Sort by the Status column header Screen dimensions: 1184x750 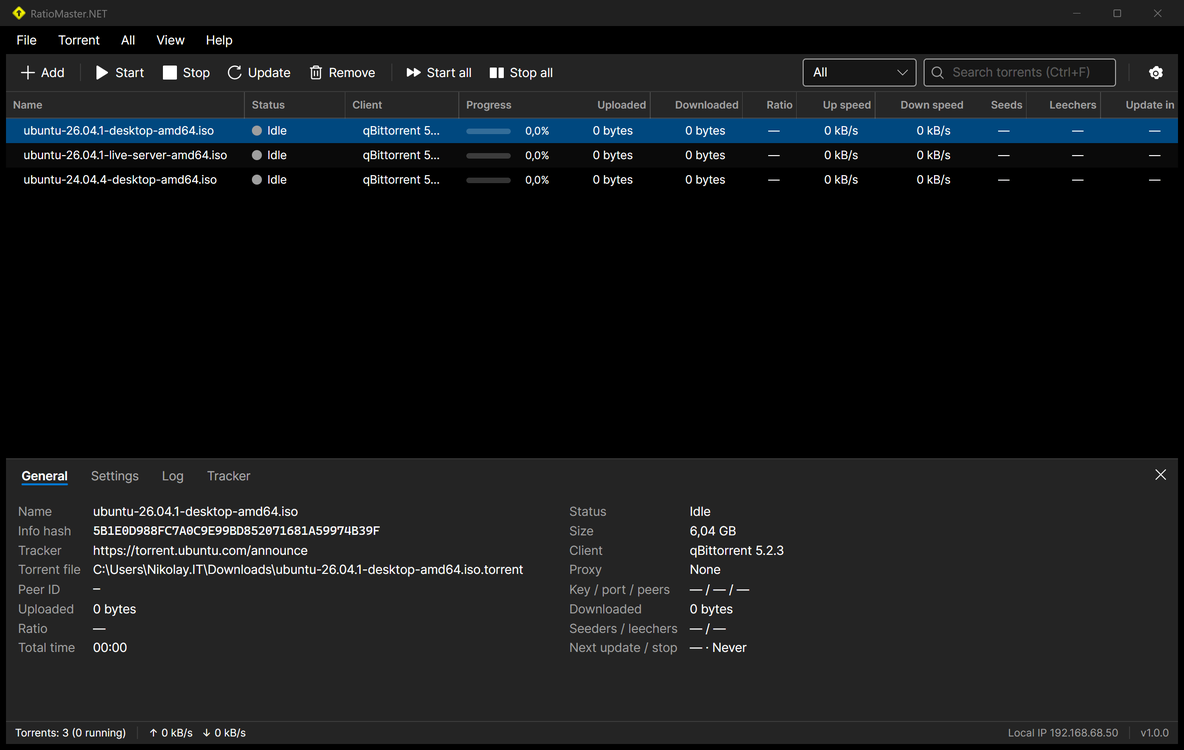(294, 105)
